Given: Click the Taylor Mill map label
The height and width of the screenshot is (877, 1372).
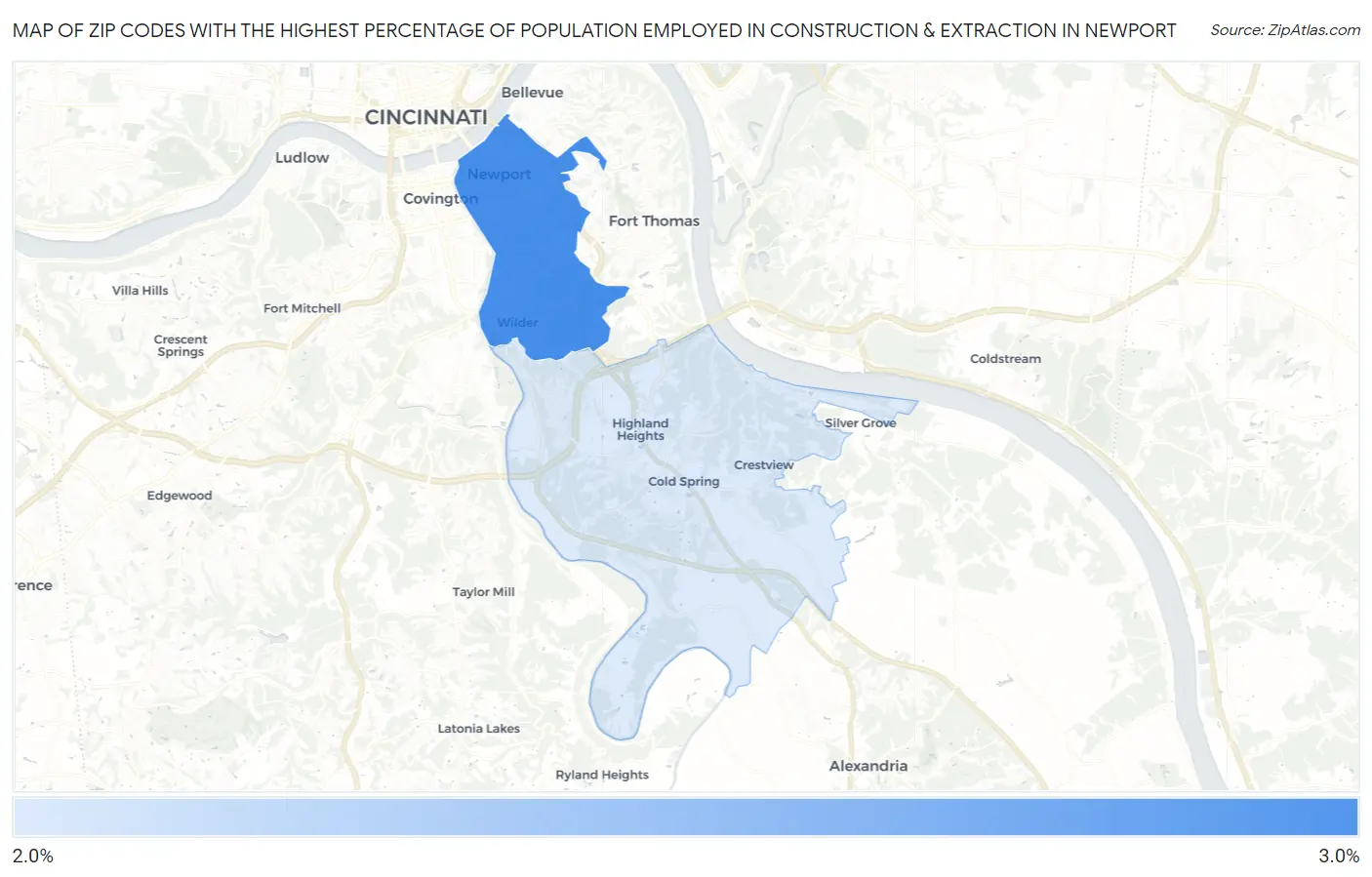Looking at the screenshot, I should [x=483, y=592].
